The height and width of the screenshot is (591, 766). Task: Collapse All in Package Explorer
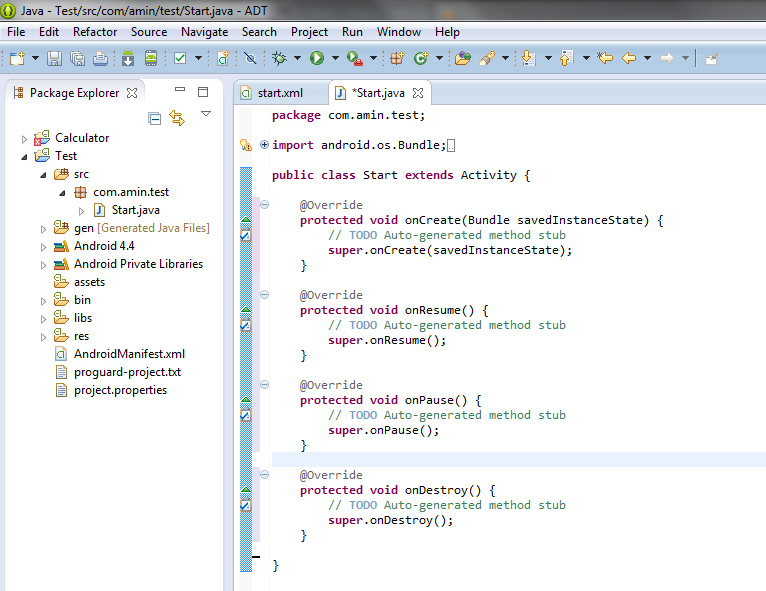(154, 118)
